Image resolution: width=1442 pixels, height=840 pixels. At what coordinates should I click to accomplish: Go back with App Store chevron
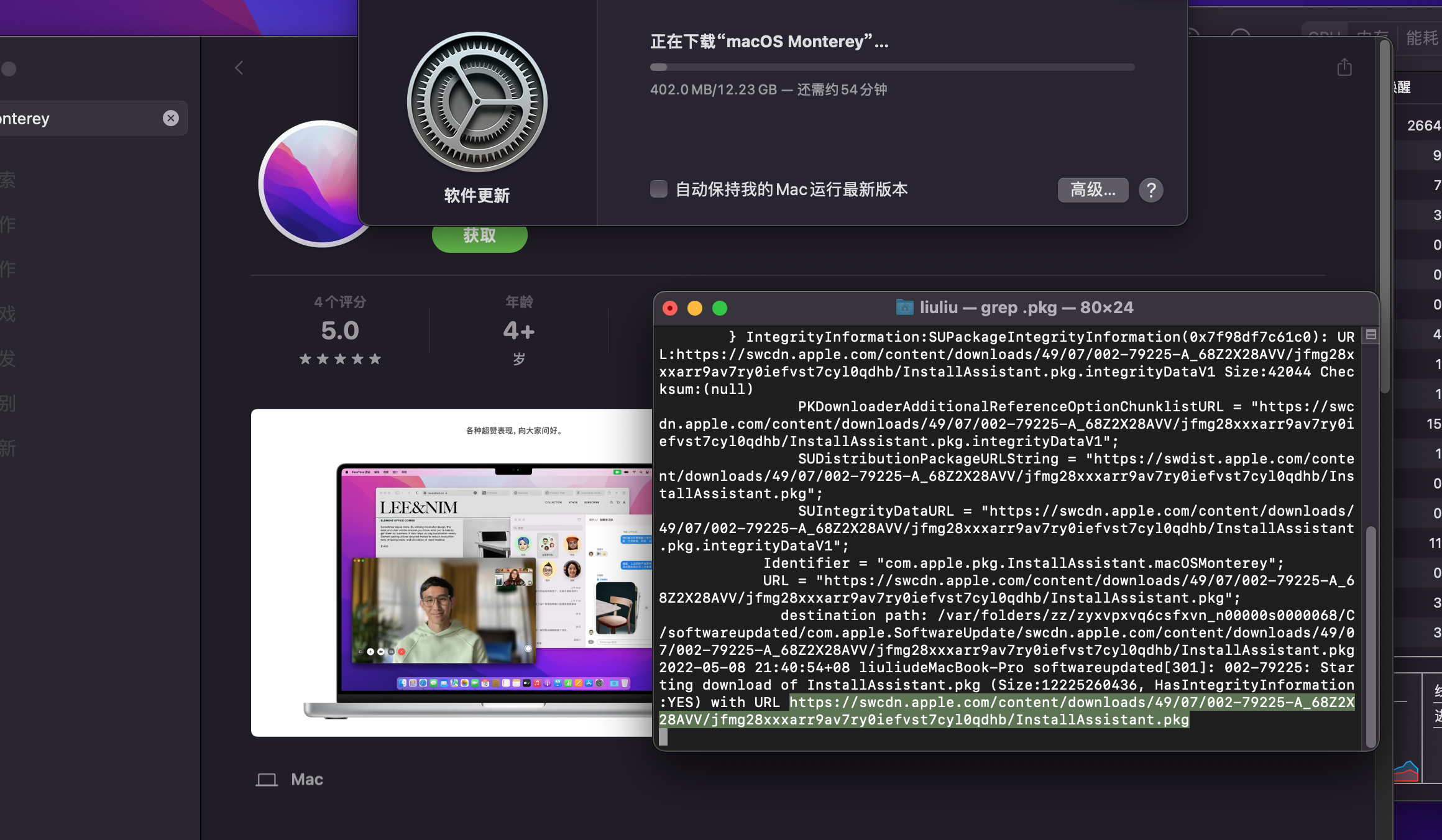239,68
